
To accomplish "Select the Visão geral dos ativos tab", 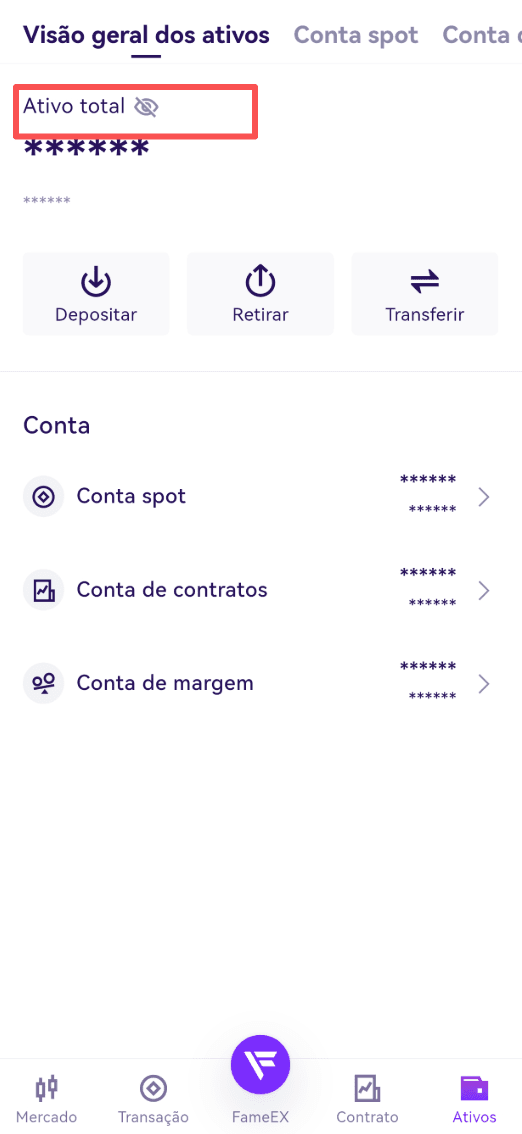I will click(x=146, y=35).
